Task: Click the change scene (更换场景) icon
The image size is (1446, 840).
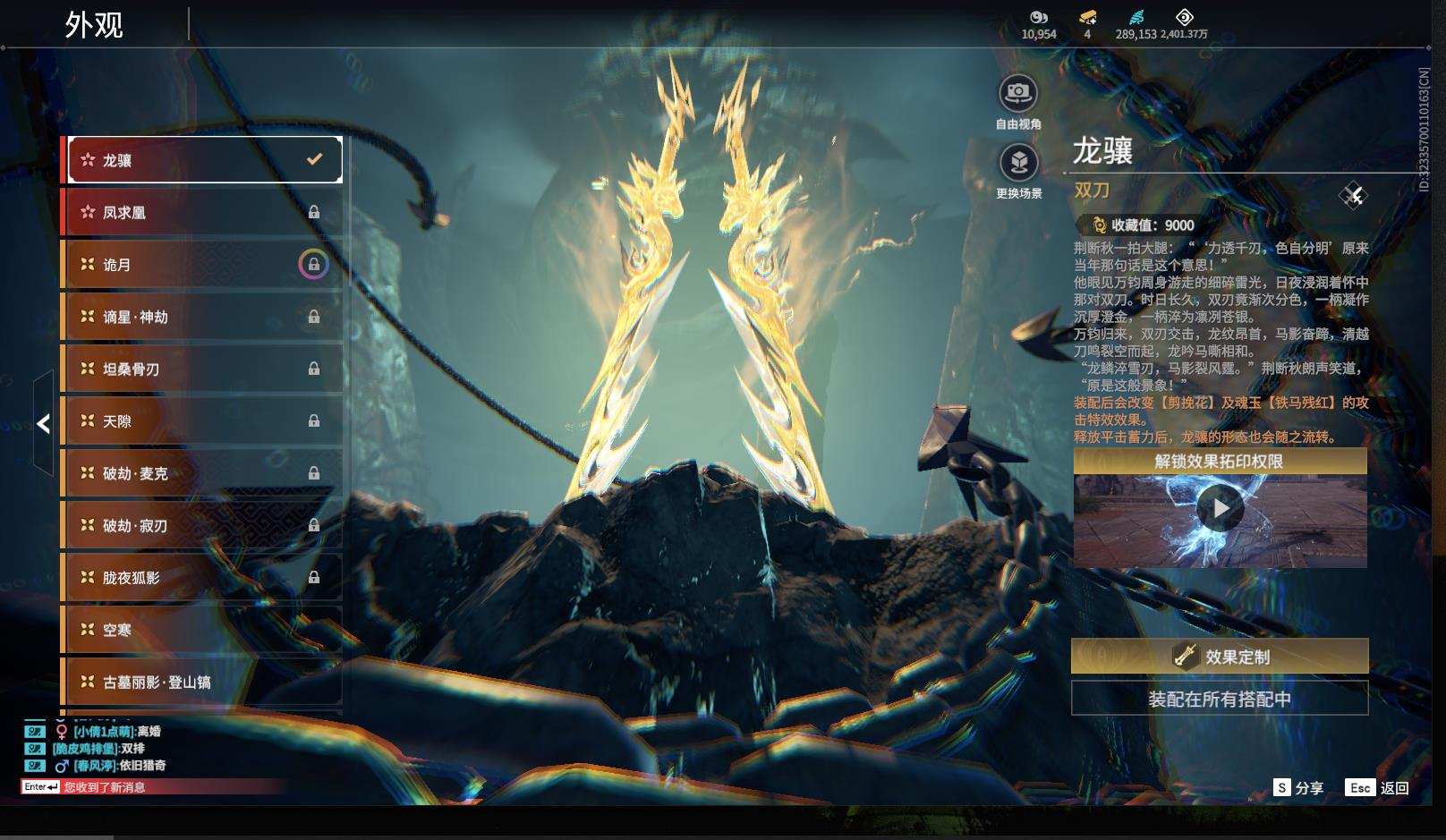Action: [x=1018, y=163]
